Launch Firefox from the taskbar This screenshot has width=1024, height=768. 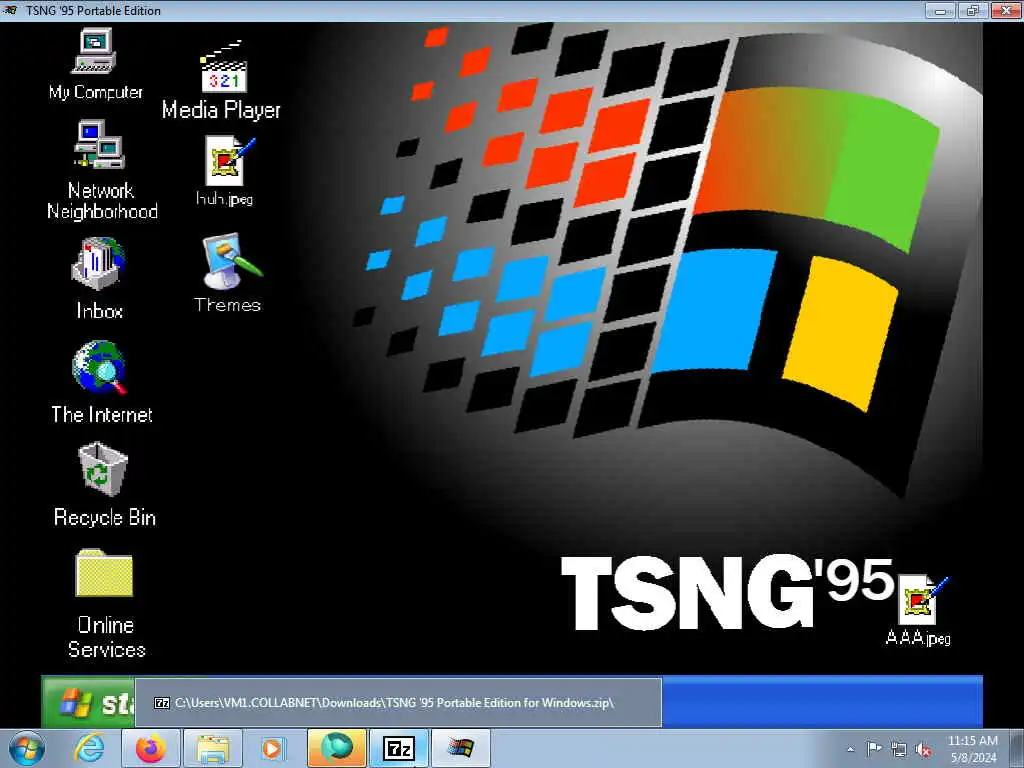click(x=150, y=748)
